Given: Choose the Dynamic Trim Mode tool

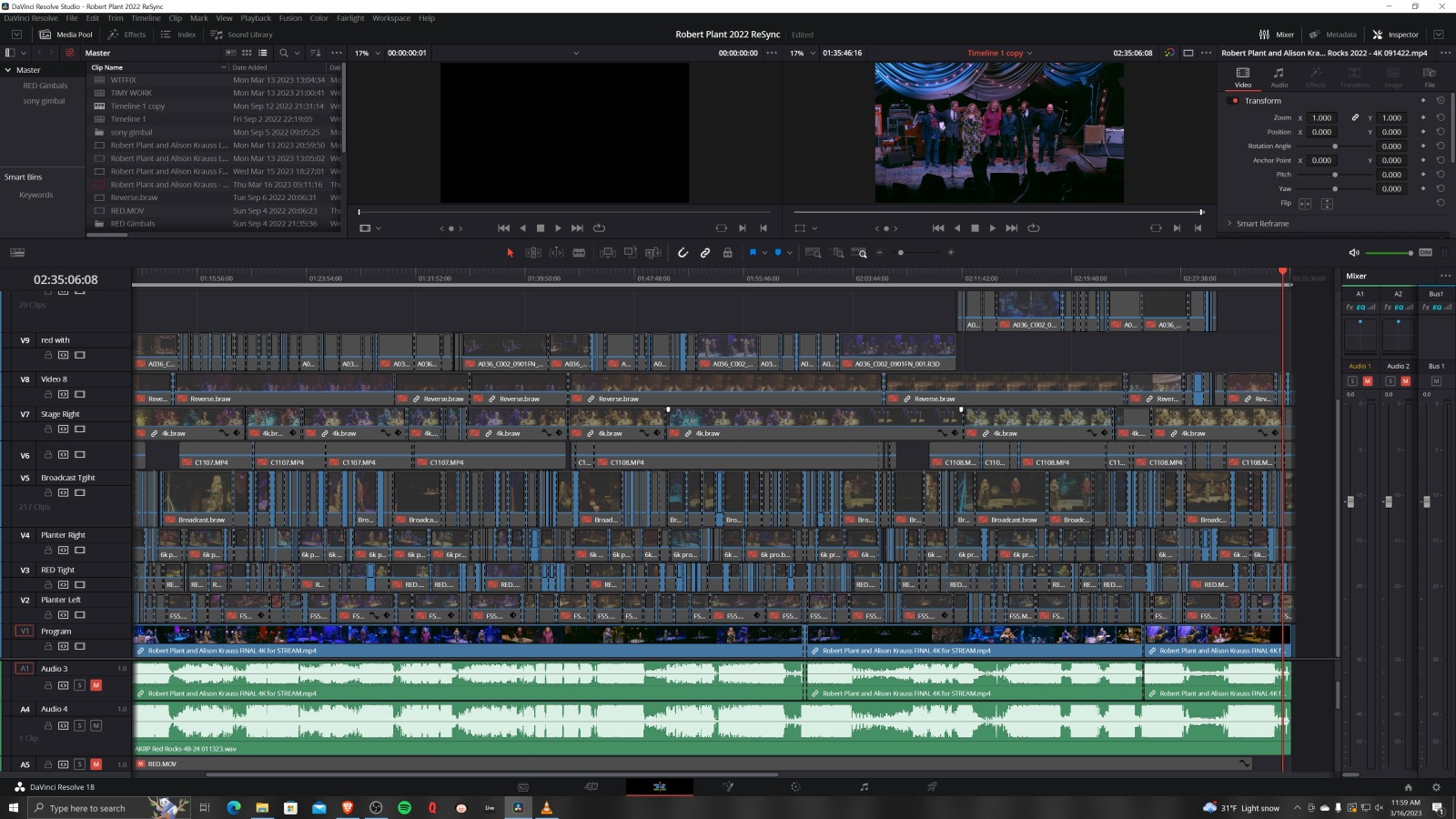Looking at the screenshot, I should (556, 253).
